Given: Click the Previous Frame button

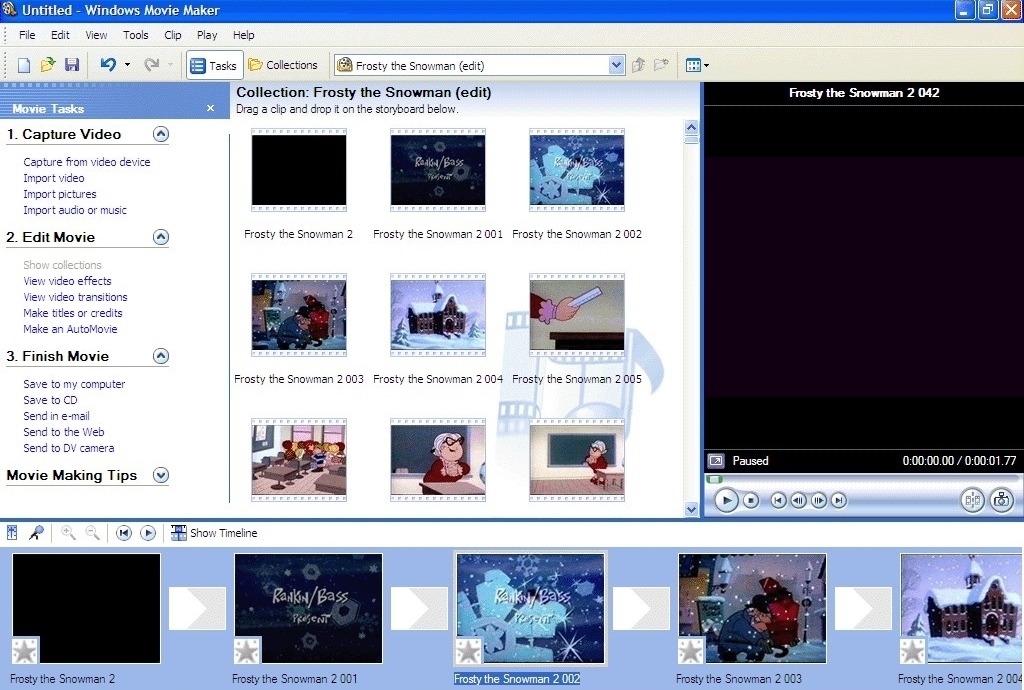Looking at the screenshot, I should click(x=798, y=501).
